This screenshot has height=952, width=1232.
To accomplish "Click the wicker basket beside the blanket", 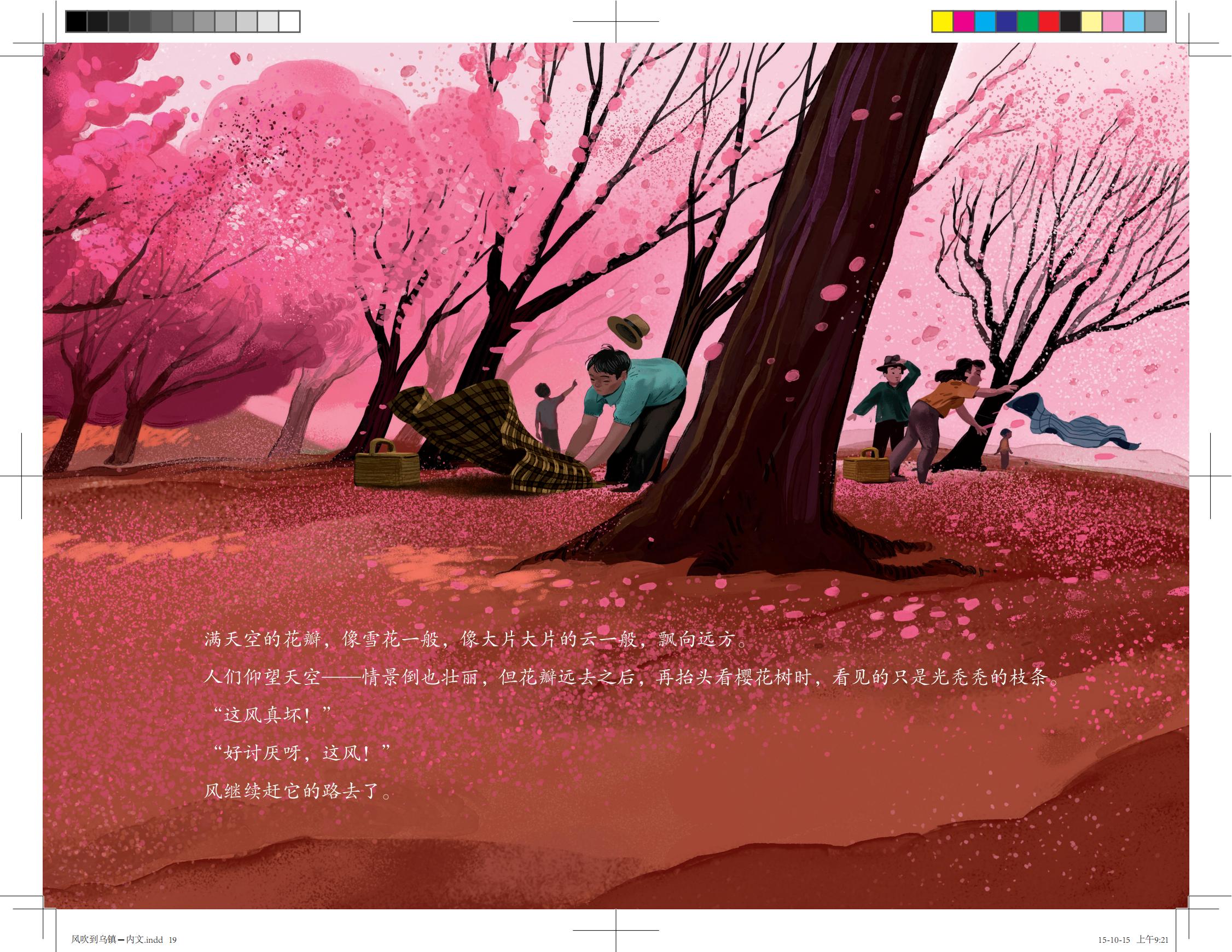I will click(x=386, y=465).
